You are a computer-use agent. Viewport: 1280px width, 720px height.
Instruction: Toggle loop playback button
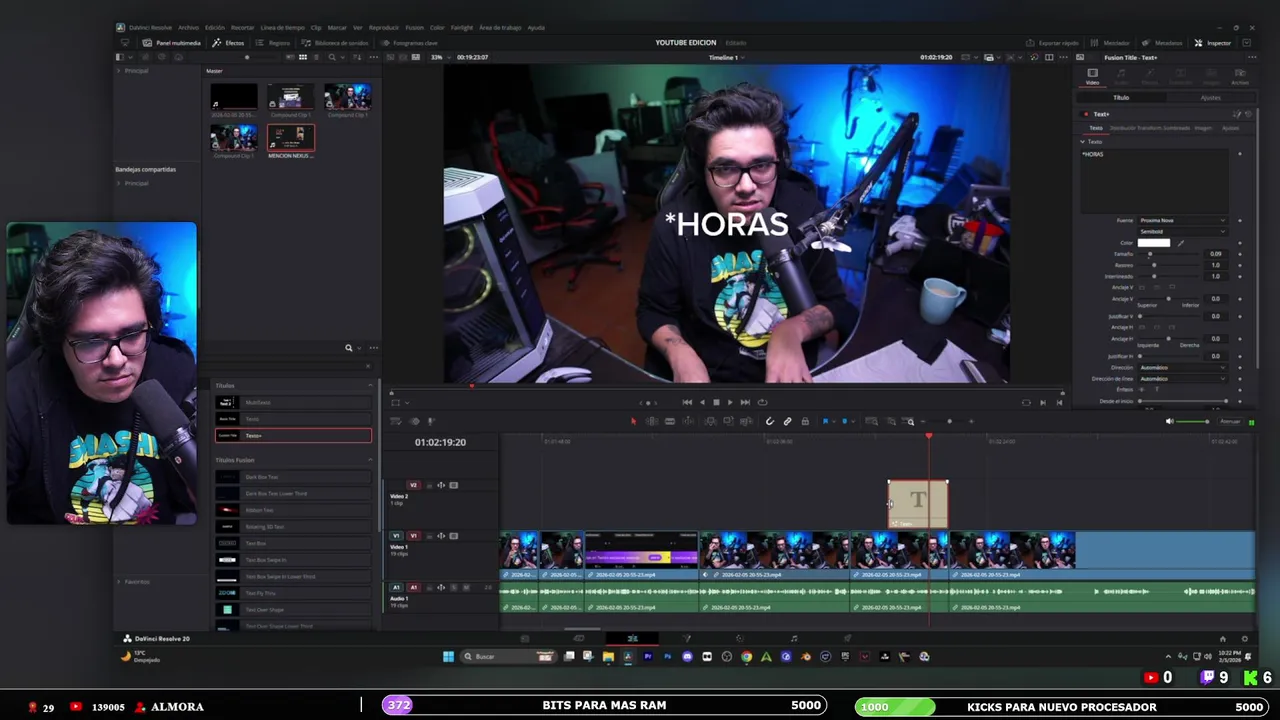(x=762, y=402)
